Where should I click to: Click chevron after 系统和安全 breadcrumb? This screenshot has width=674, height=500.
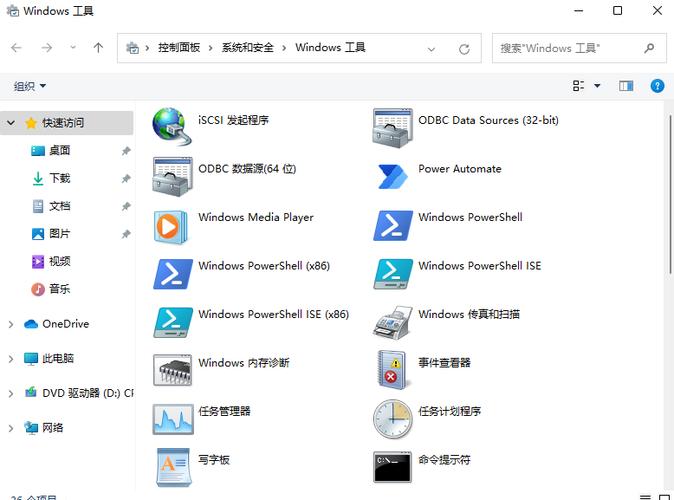click(284, 48)
